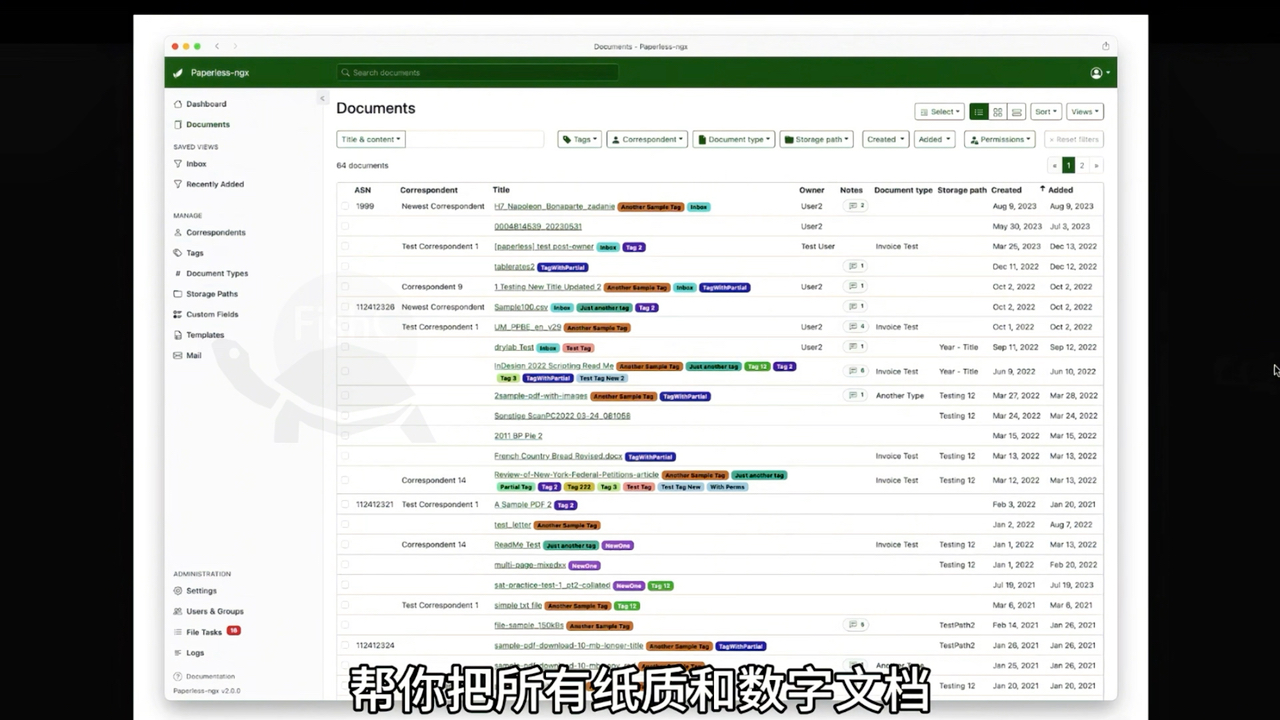The image size is (1280, 720).
Task: Open the Sample100.csv document link
Action: point(520,307)
